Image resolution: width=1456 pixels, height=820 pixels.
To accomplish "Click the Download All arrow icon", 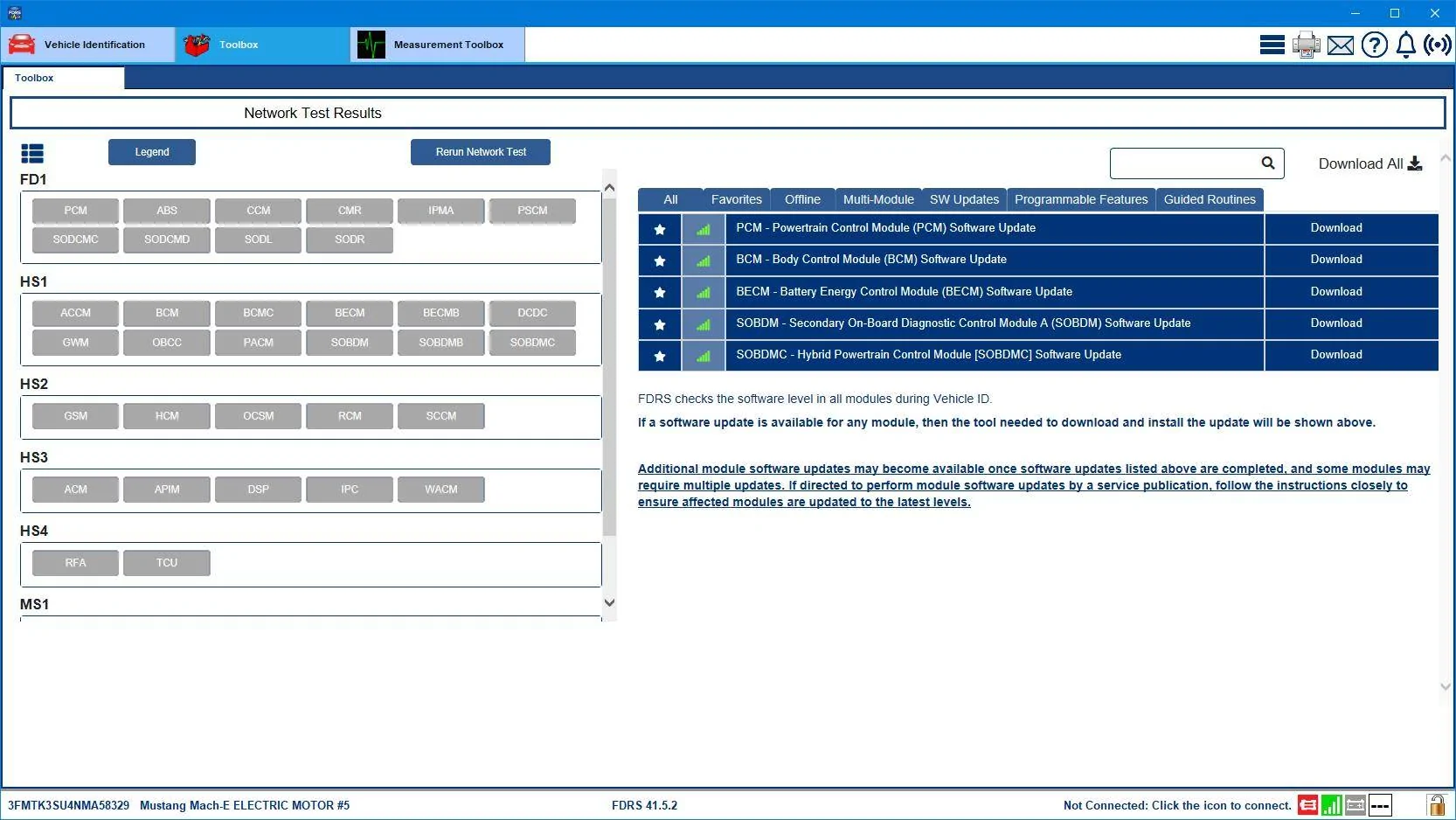I will (x=1415, y=163).
